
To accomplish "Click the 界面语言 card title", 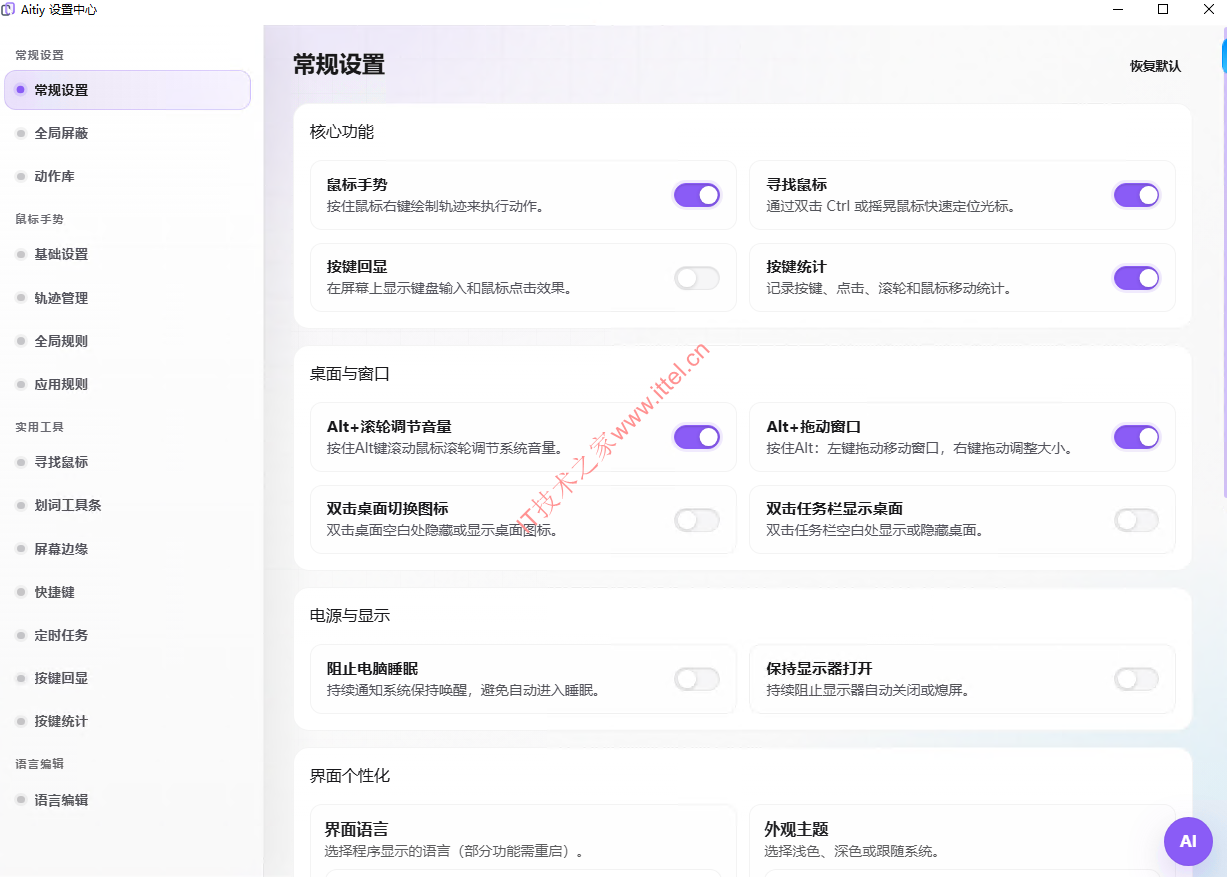I will (x=356, y=830).
